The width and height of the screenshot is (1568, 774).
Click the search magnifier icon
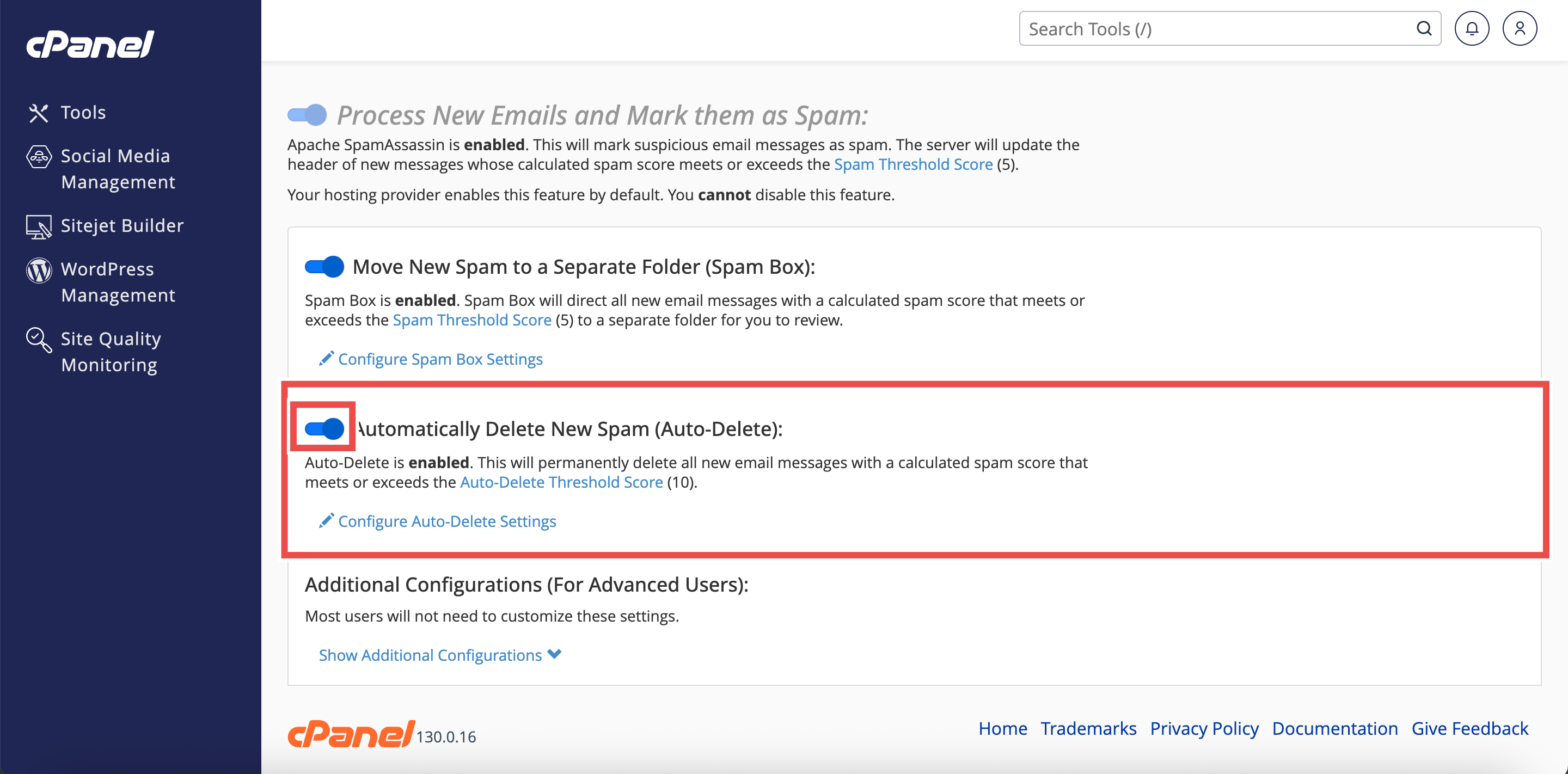[1423, 29]
